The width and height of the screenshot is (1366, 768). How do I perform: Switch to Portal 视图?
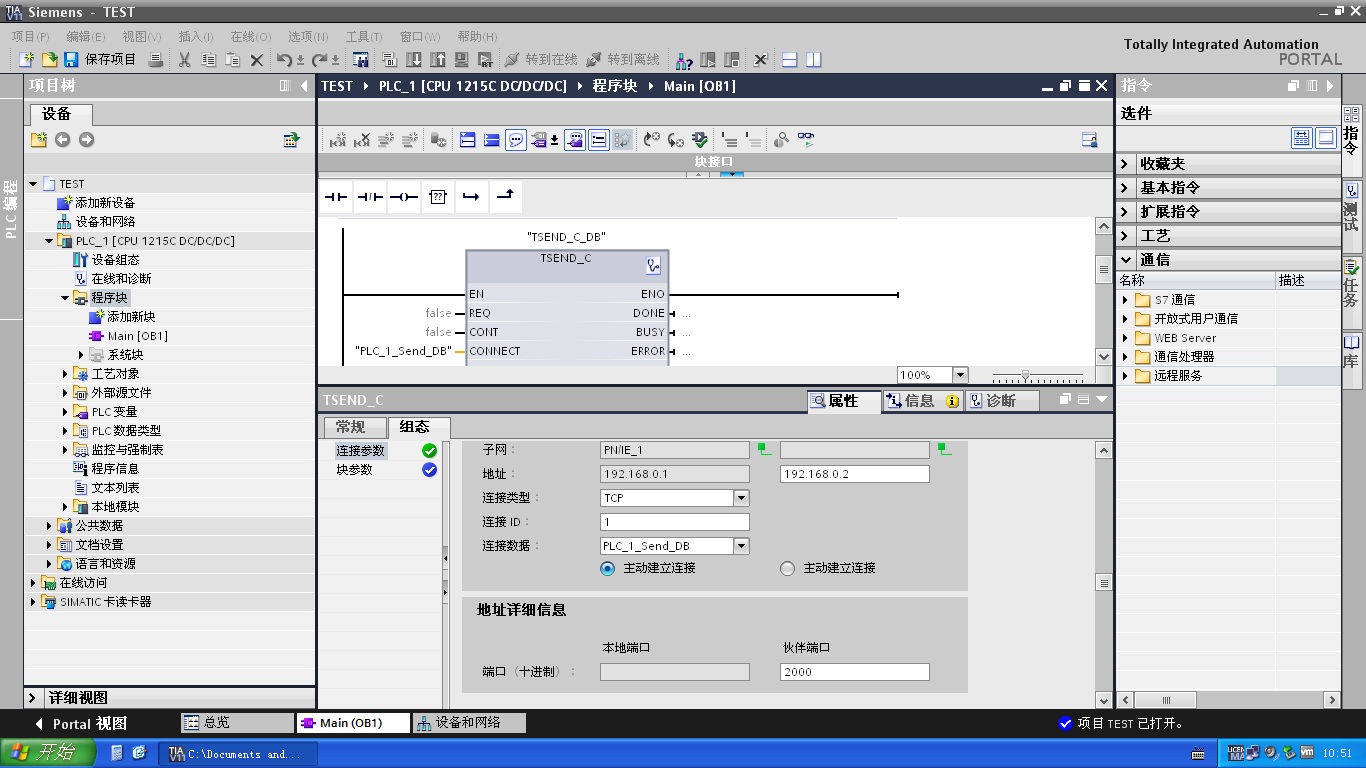[80, 724]
